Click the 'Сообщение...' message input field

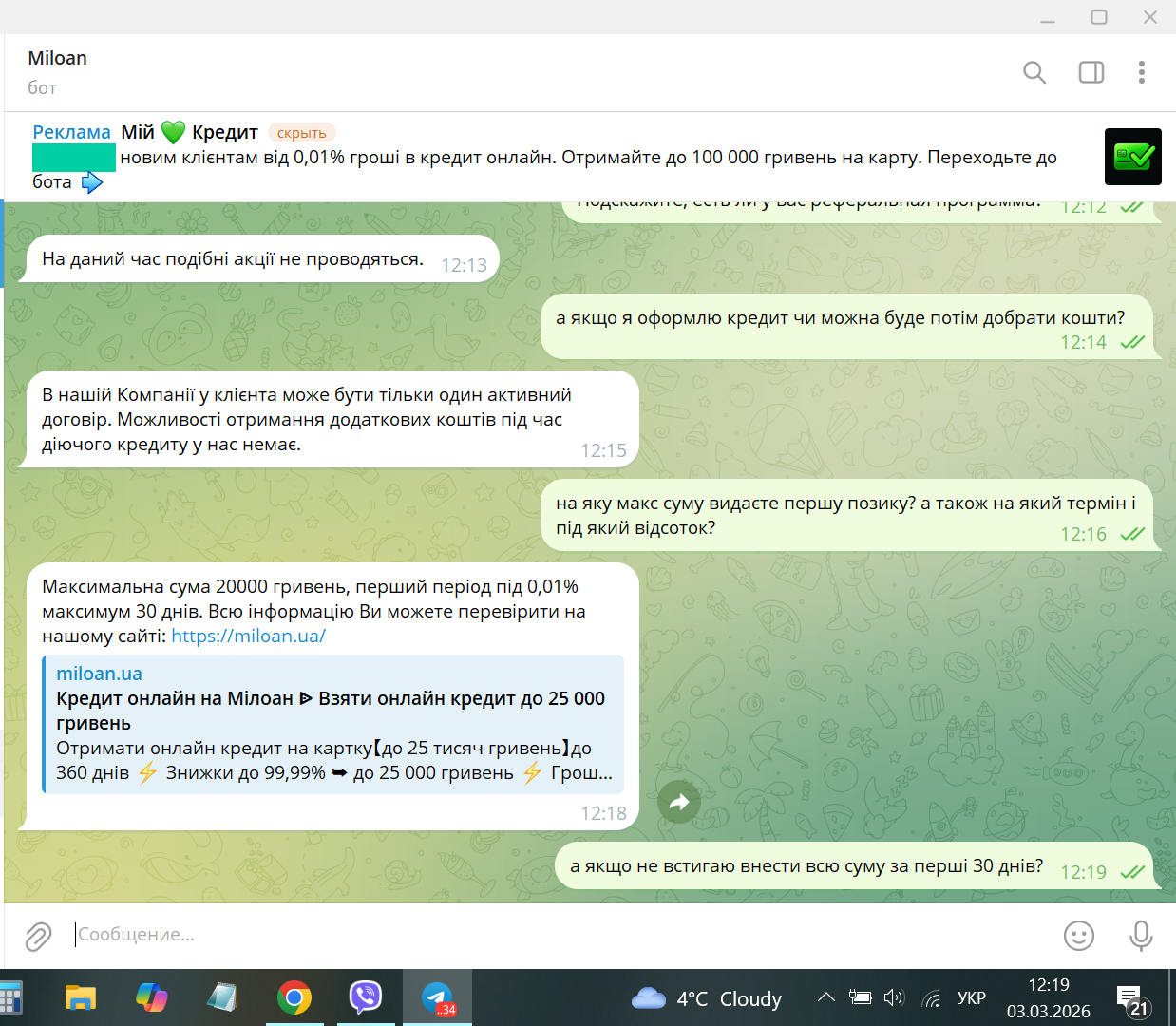[x=560, y=935]
